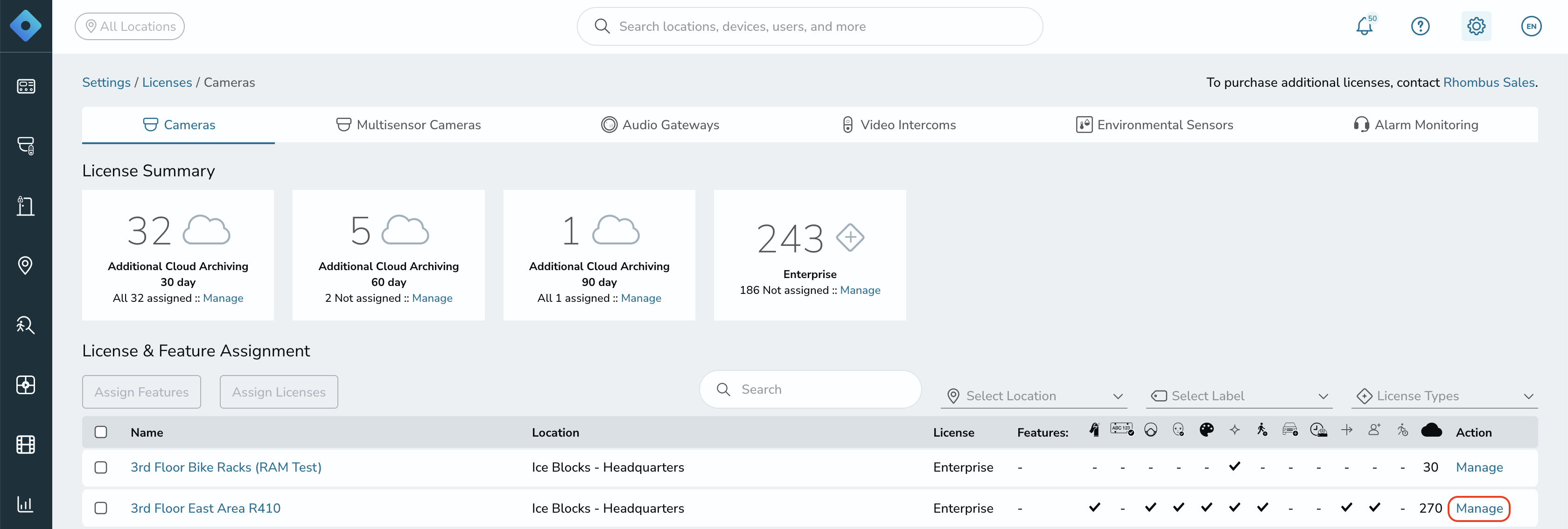1568x529 pixels.
Task: Switch to the Alarm Monitoring tab
Action: [1416, 125]
